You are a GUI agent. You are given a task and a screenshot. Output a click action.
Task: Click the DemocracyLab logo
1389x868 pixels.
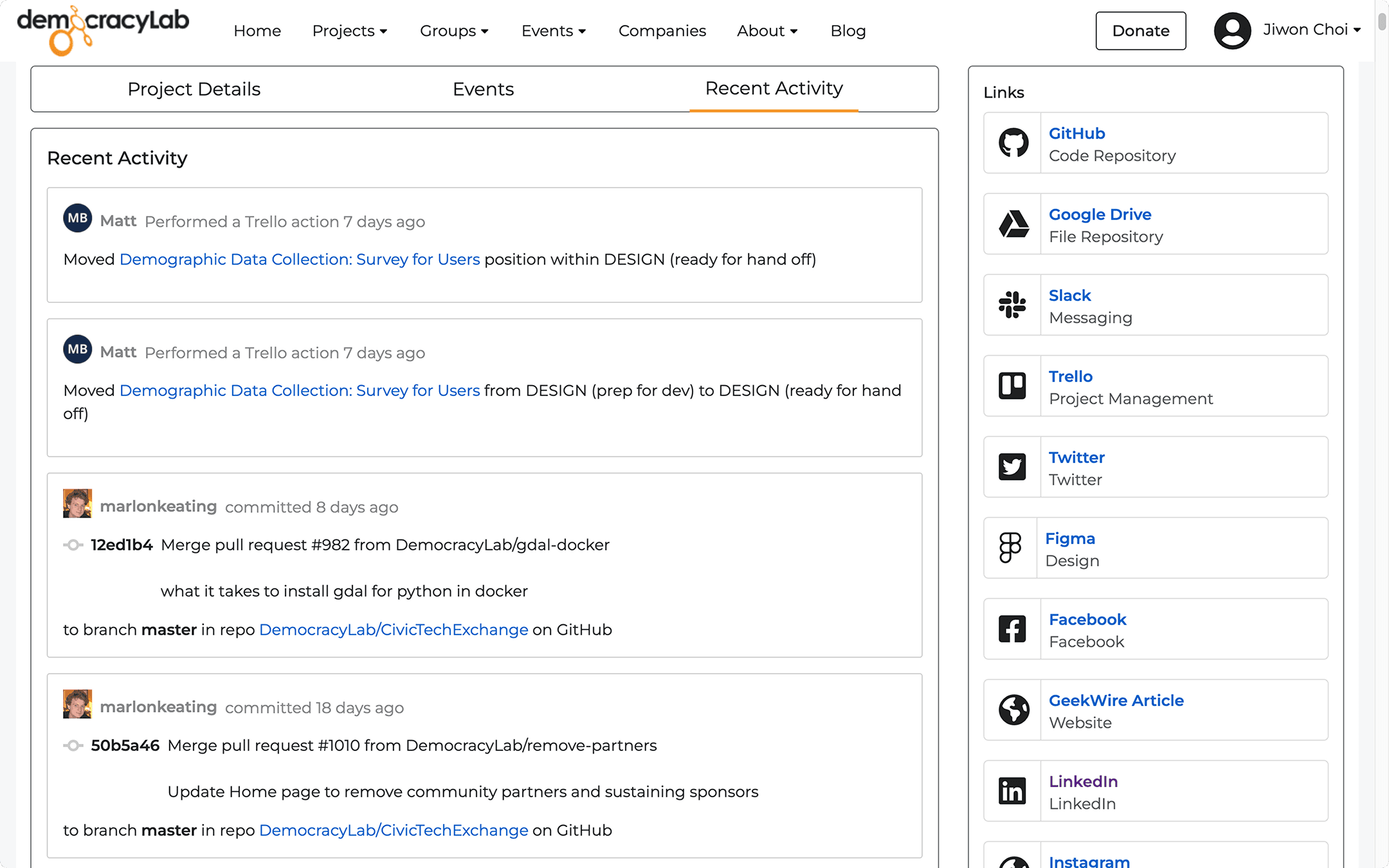click(x=103, y=30)
